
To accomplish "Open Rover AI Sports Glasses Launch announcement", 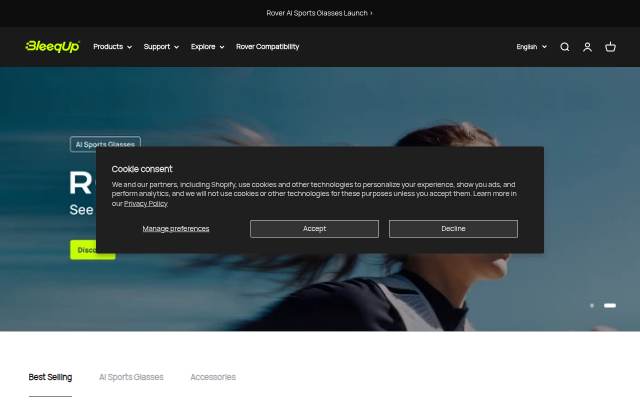I will pyautogui.click(x=319, y=13).
